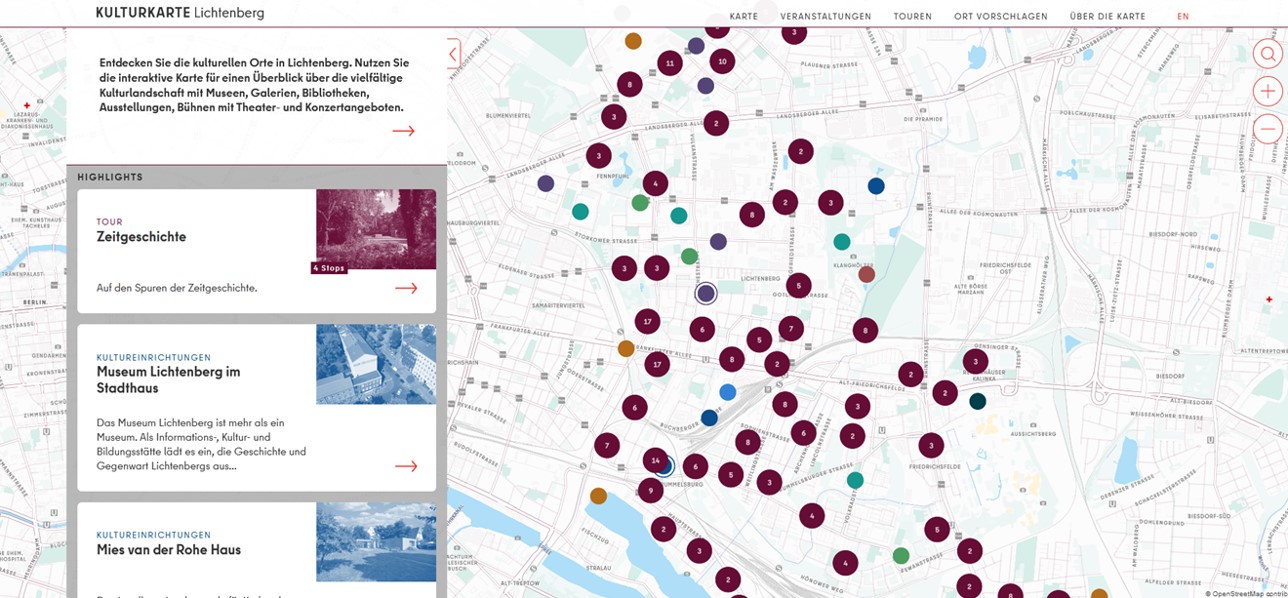The image size is (1288, 598).
Task: Switch language with the EN link
Action: 1183,16
